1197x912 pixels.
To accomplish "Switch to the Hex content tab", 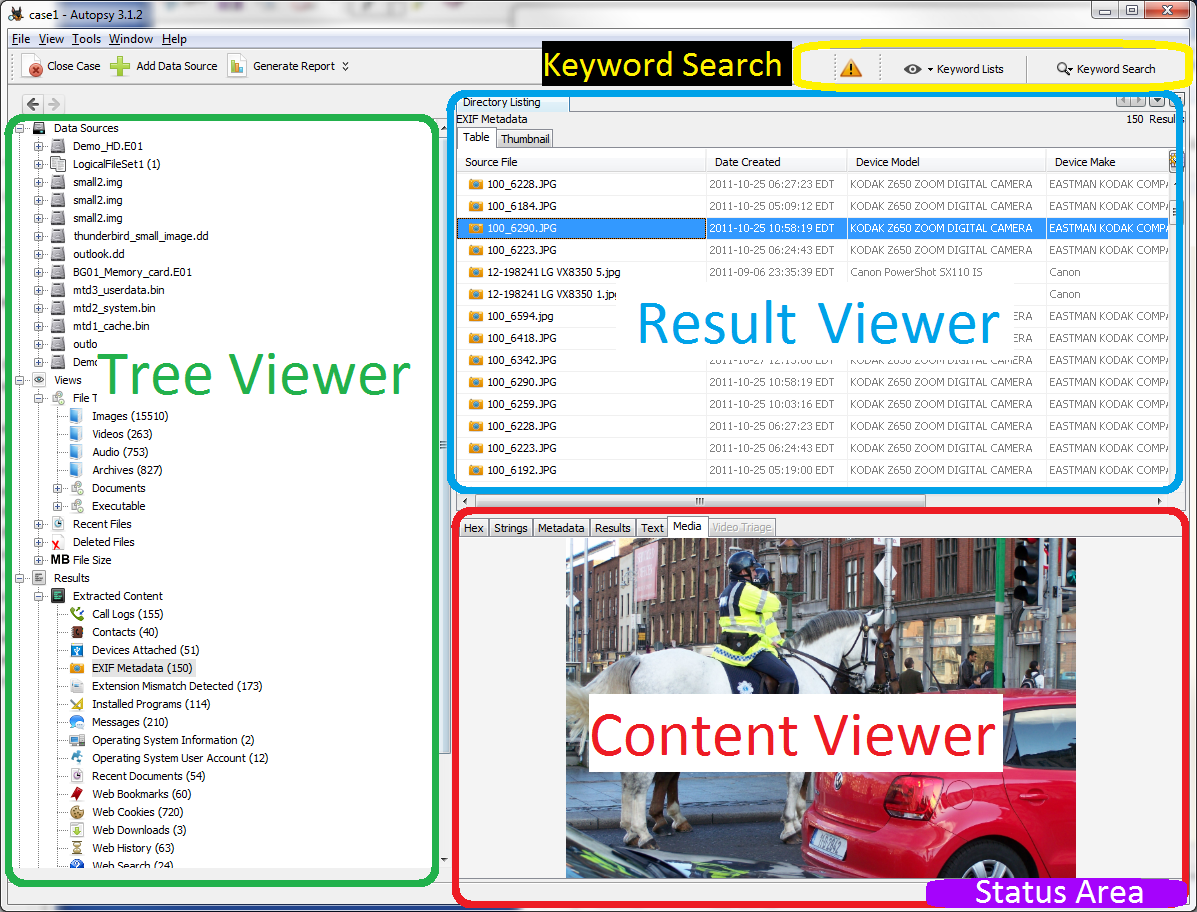I will (x=474, y=527).
